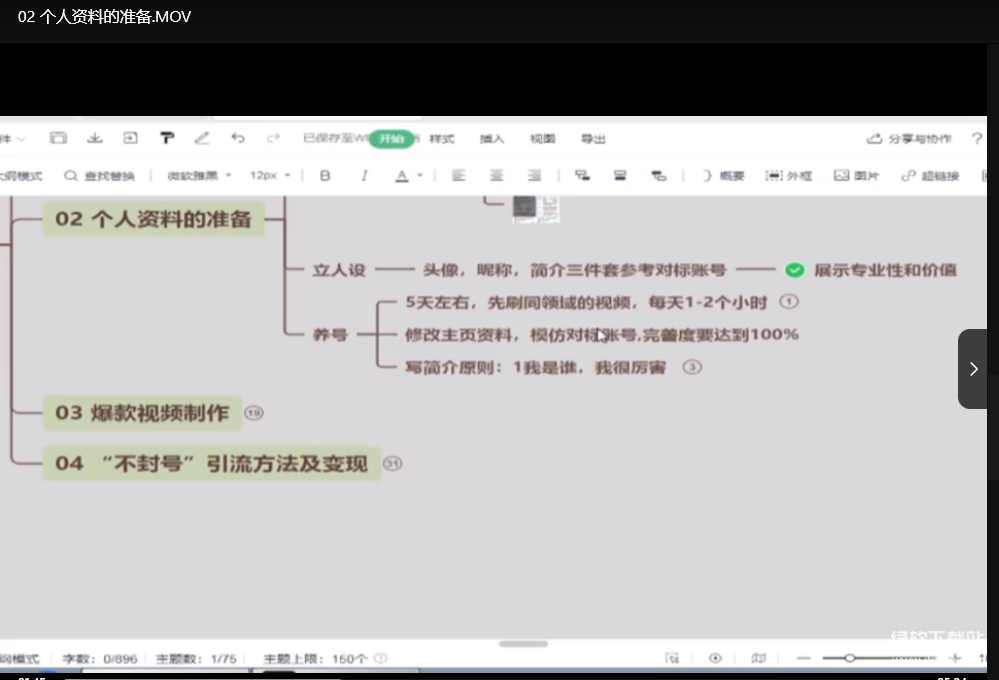Select the eraser clear-format icon
The width and height of the screenshot is (999, 680).
[x=202, y=138]
